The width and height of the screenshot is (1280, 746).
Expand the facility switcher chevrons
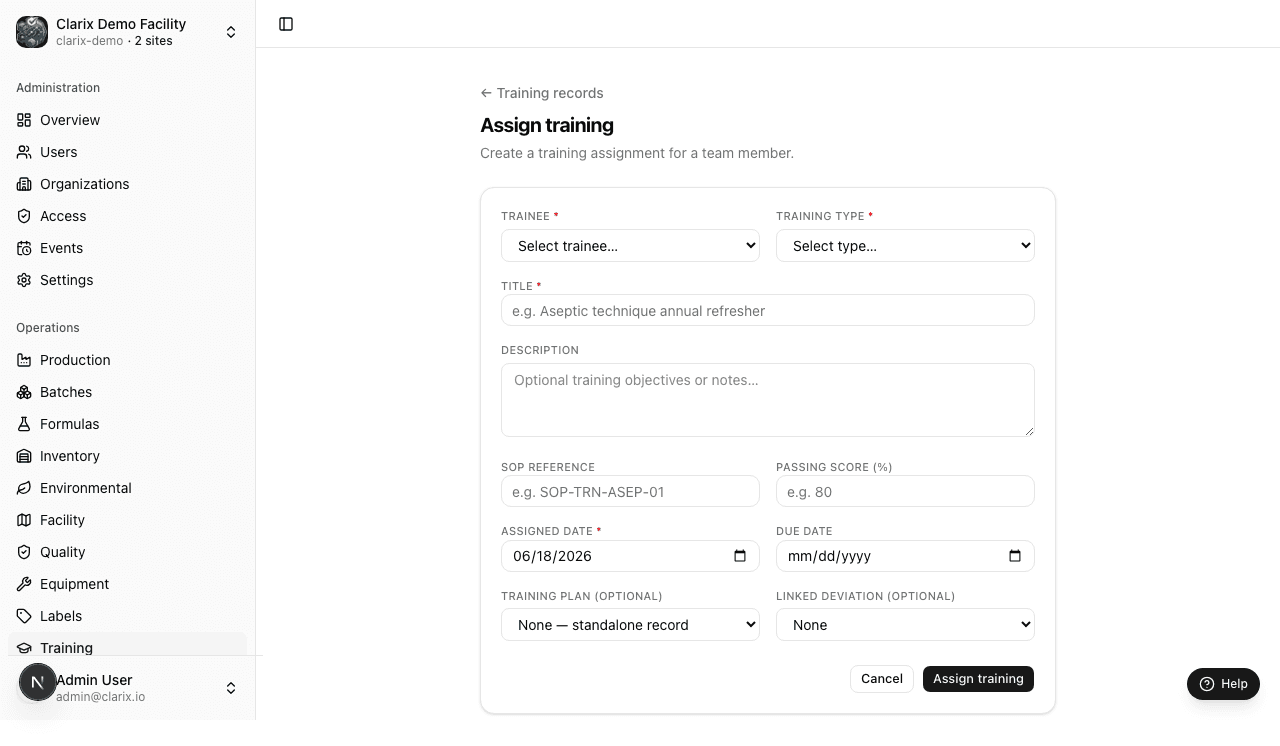pos(231,32)
